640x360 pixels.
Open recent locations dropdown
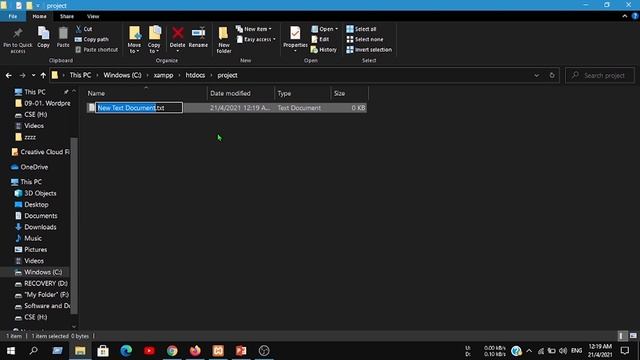tap(33, 76)
